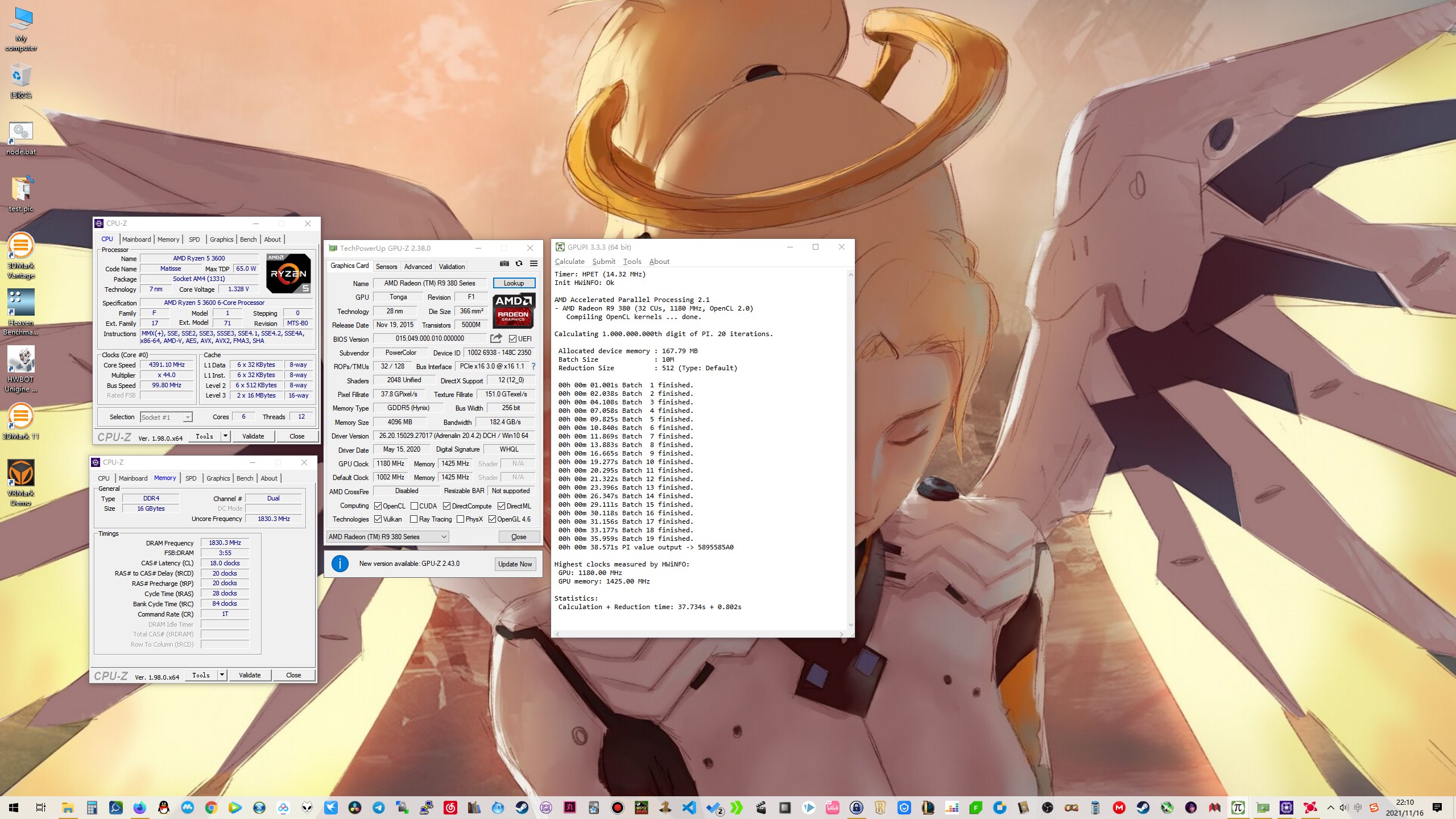Screen dimensions: 1456x819
Task: Open the Heaven Benchmark desktop icon
Action: (21, 312)
